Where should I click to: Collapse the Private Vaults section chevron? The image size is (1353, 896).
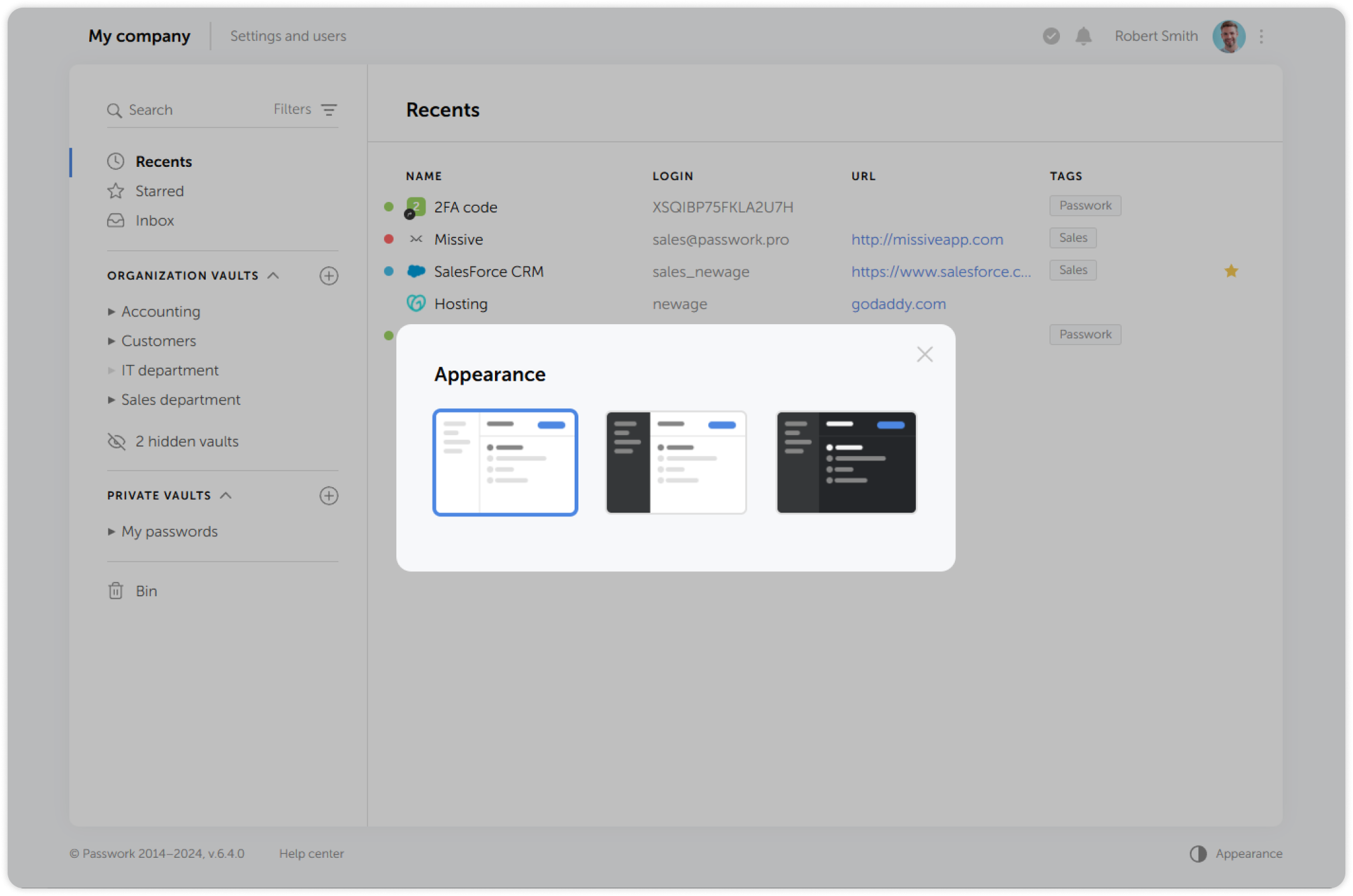pos(226,495)
